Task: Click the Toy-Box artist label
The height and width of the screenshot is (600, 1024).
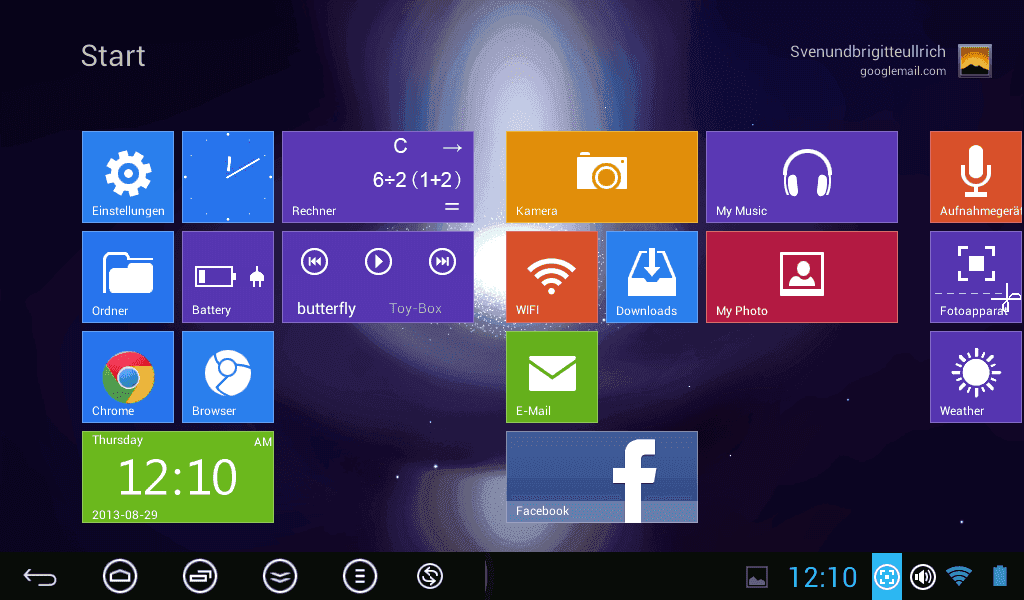Action: (415, 308)
